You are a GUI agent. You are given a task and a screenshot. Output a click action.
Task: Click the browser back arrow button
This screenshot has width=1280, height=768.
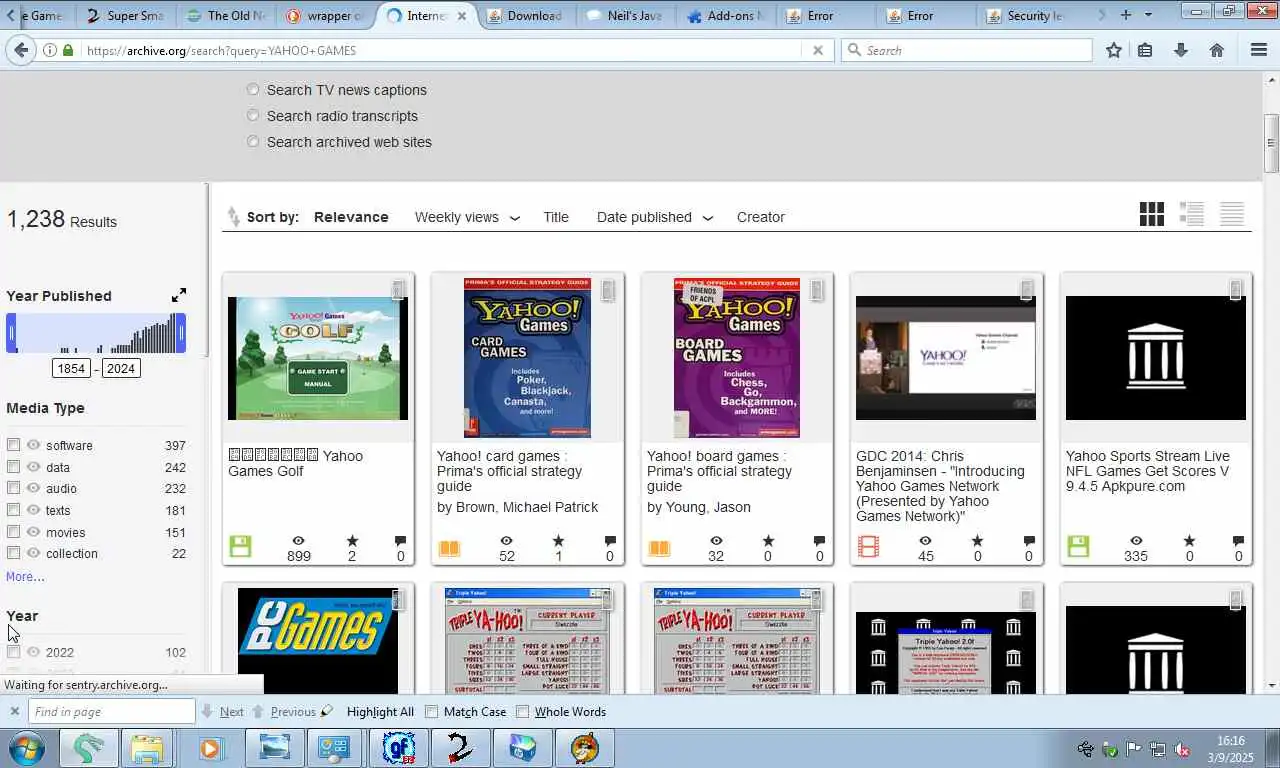tap(20, 50)
